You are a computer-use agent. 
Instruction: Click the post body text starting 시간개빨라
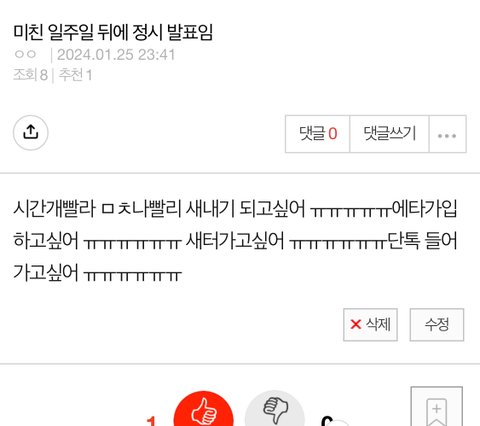235,241
